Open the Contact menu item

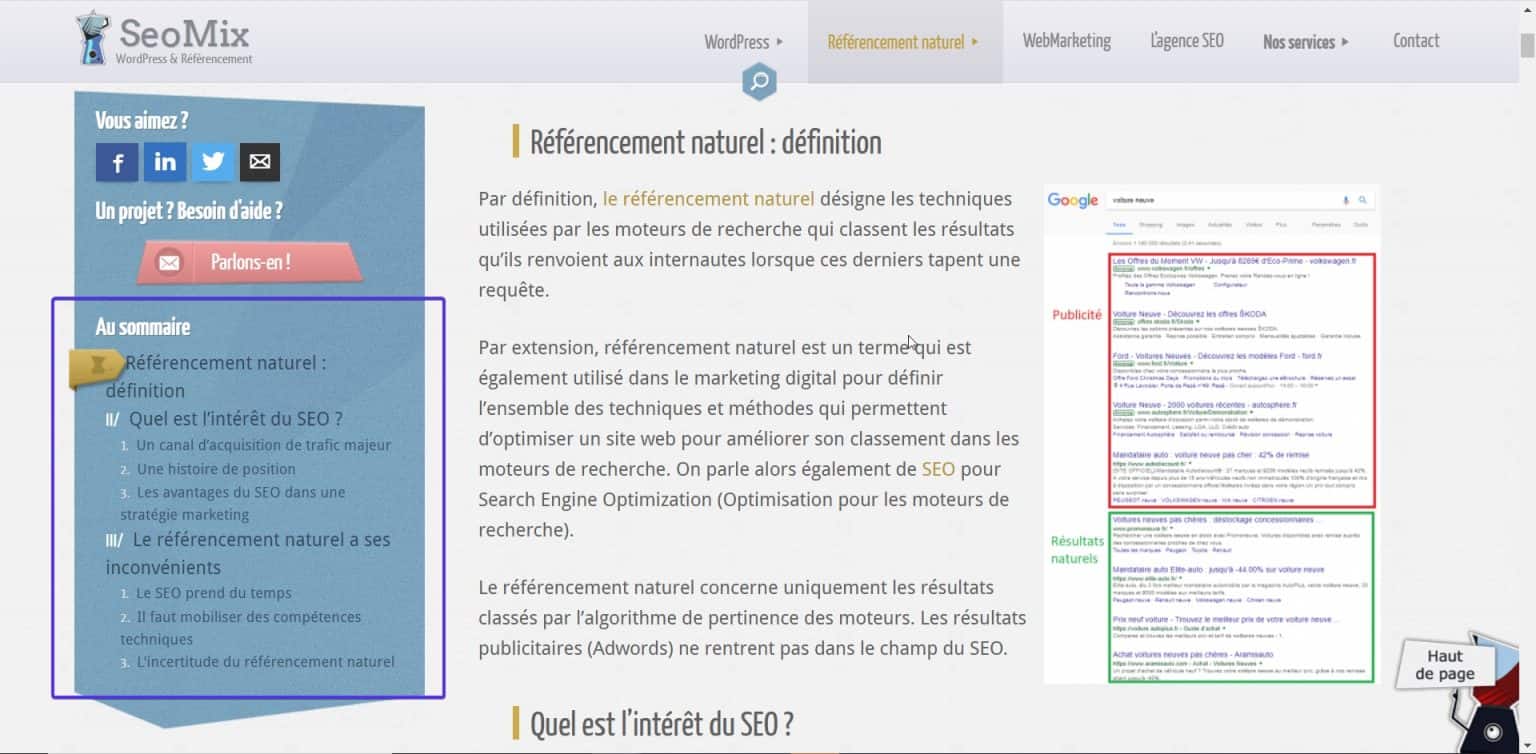coord(1416,41)
